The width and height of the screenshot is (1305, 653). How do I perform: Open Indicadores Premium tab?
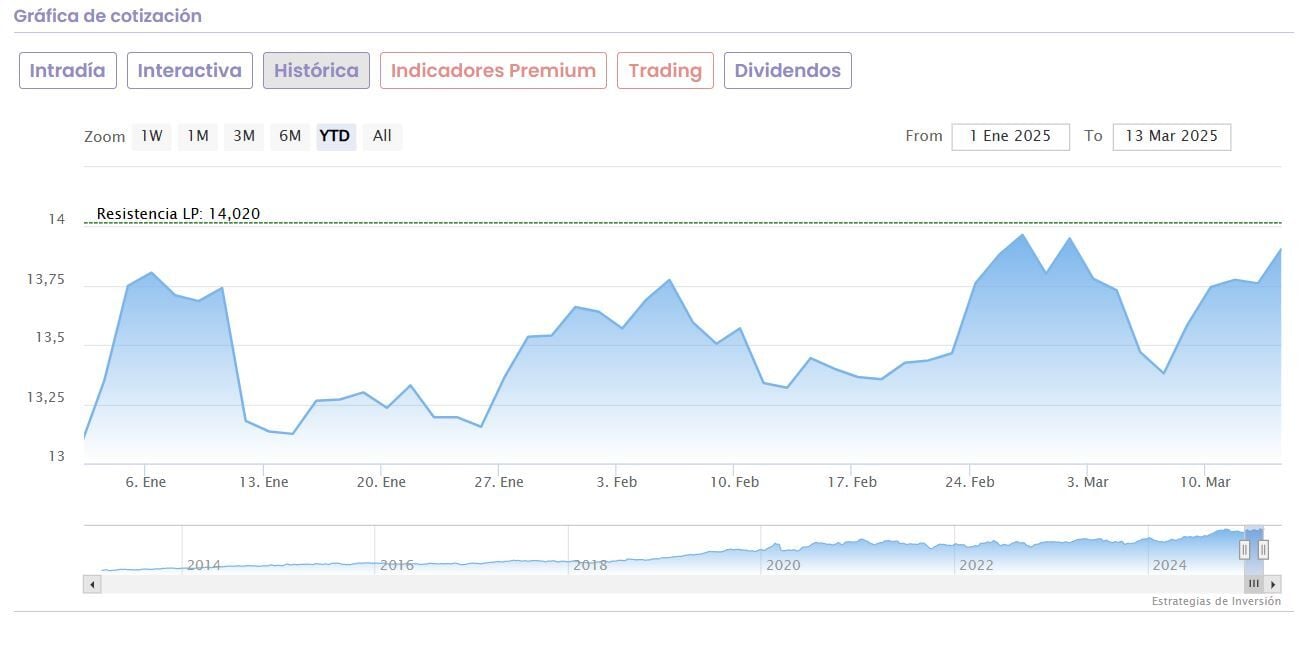(x=493, y=71)
